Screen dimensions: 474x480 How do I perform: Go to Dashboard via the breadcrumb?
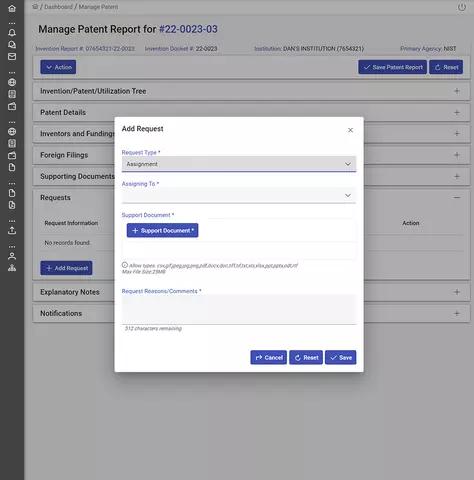pyautogui.click(x=58, y=7)
